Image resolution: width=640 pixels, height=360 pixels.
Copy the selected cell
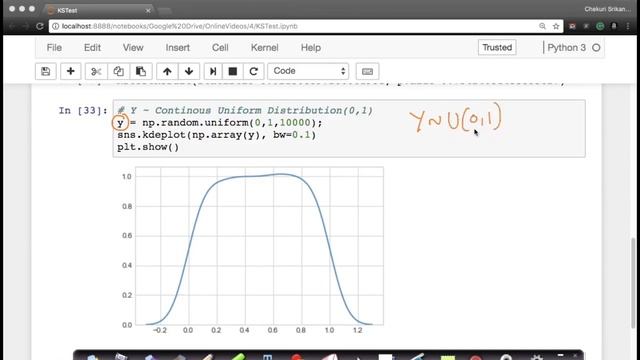[x=118, y=71]
